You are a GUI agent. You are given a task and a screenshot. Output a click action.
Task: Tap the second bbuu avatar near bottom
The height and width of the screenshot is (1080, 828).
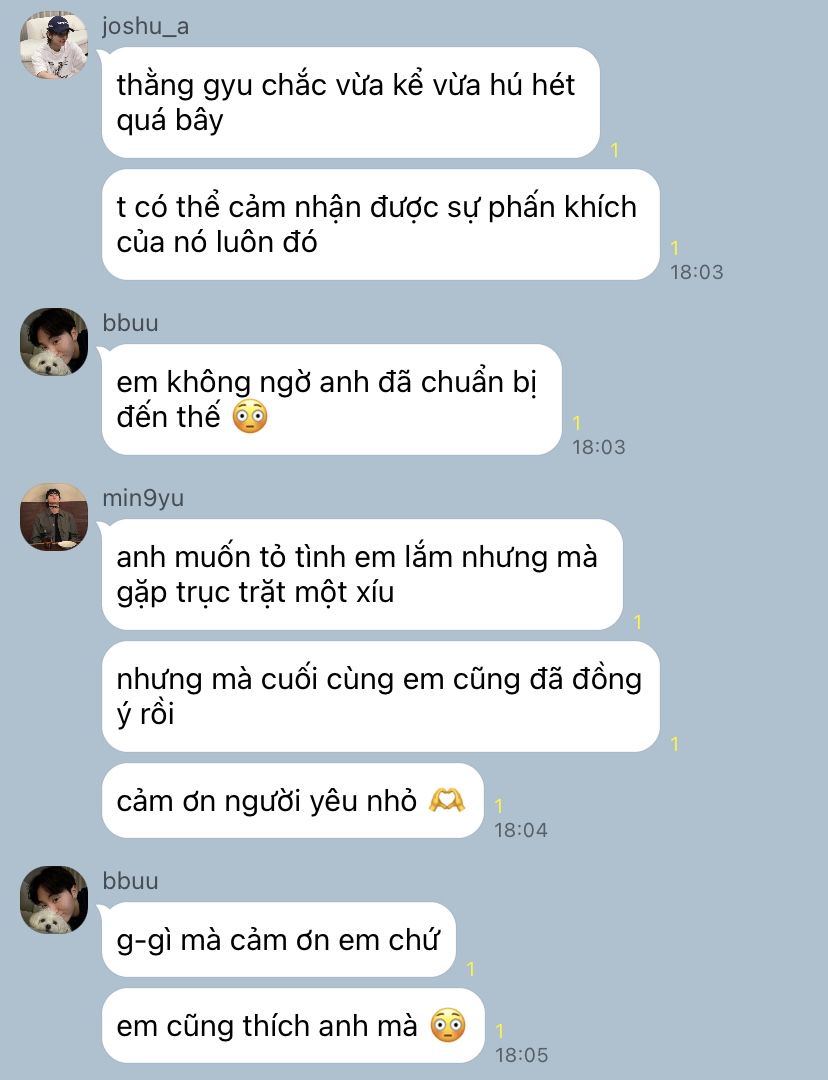click(x=54, y=900)
